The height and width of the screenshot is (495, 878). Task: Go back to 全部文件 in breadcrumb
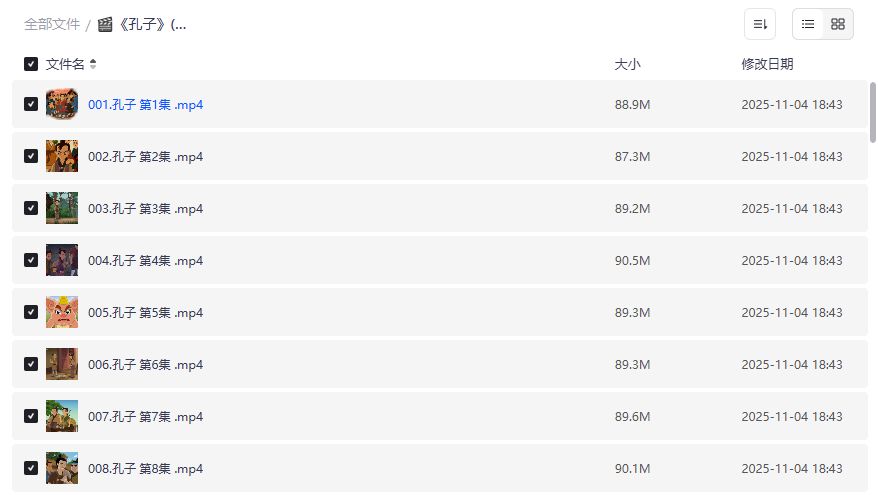52,24
